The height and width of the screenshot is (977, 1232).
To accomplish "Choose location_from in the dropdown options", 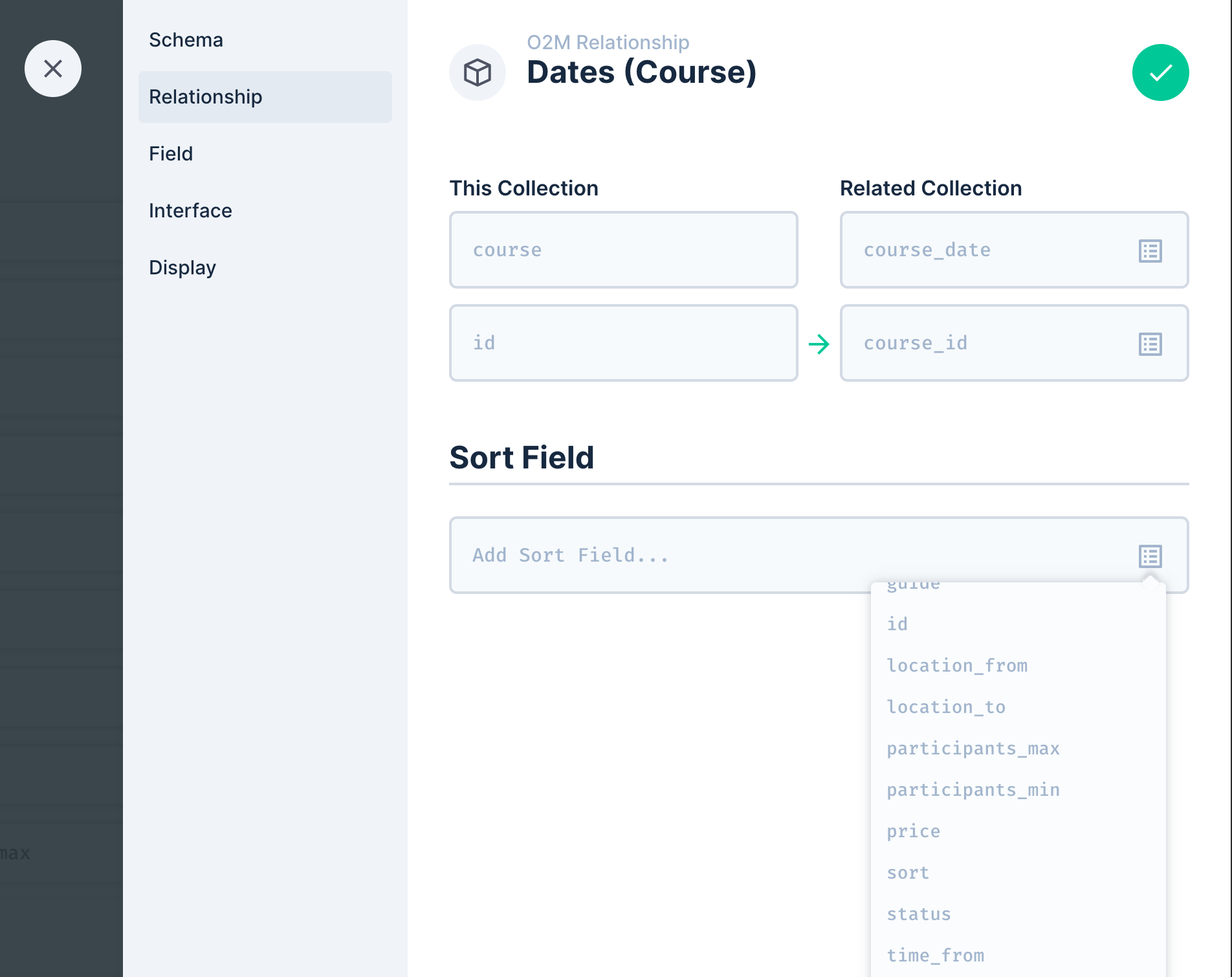I will tap(958, 665).
